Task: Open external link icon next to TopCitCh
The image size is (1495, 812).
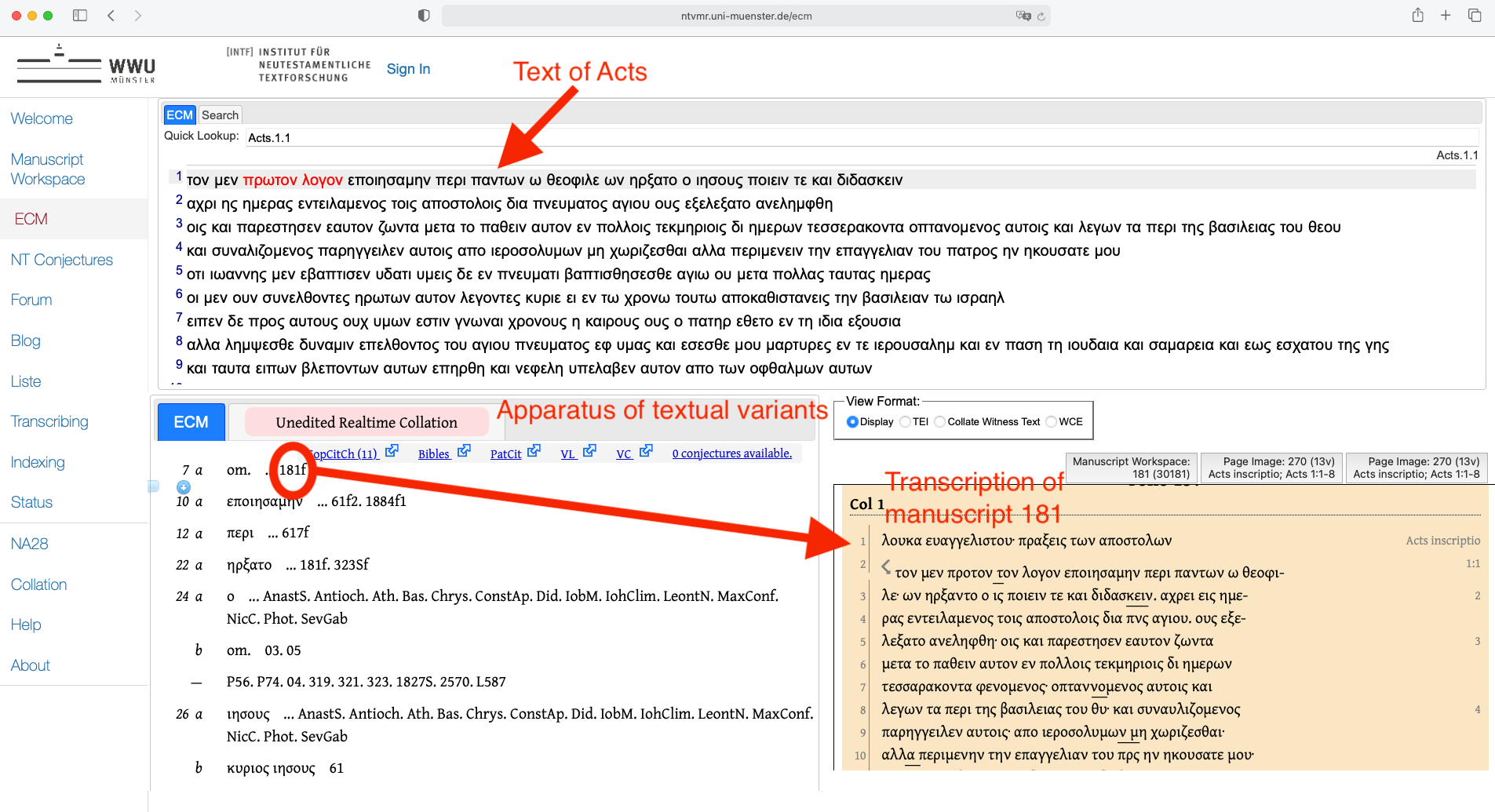Action: click(x=392, y=451)
